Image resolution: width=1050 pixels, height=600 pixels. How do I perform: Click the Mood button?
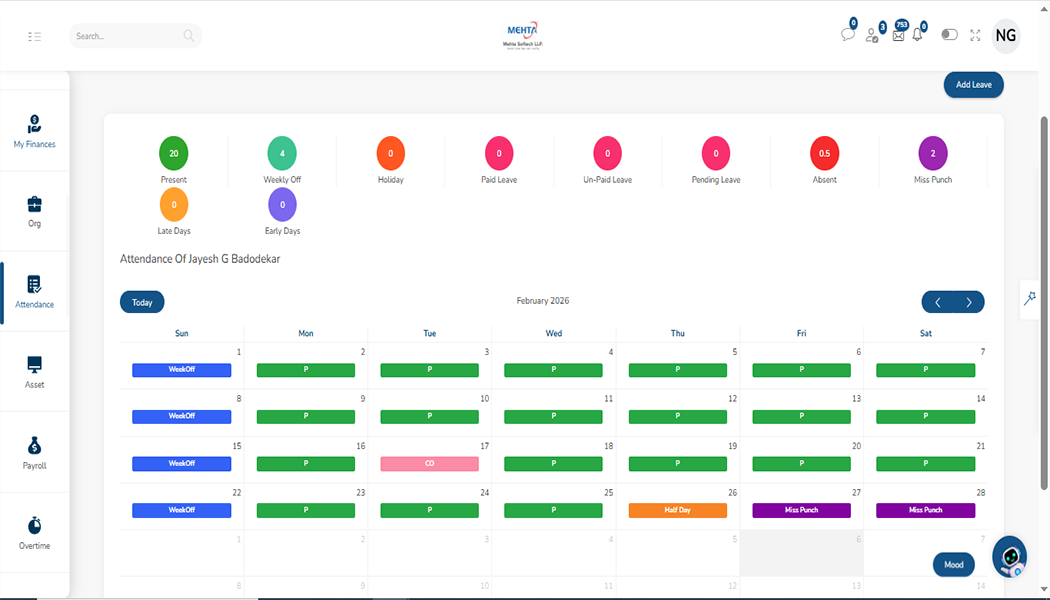click(954, 564)
